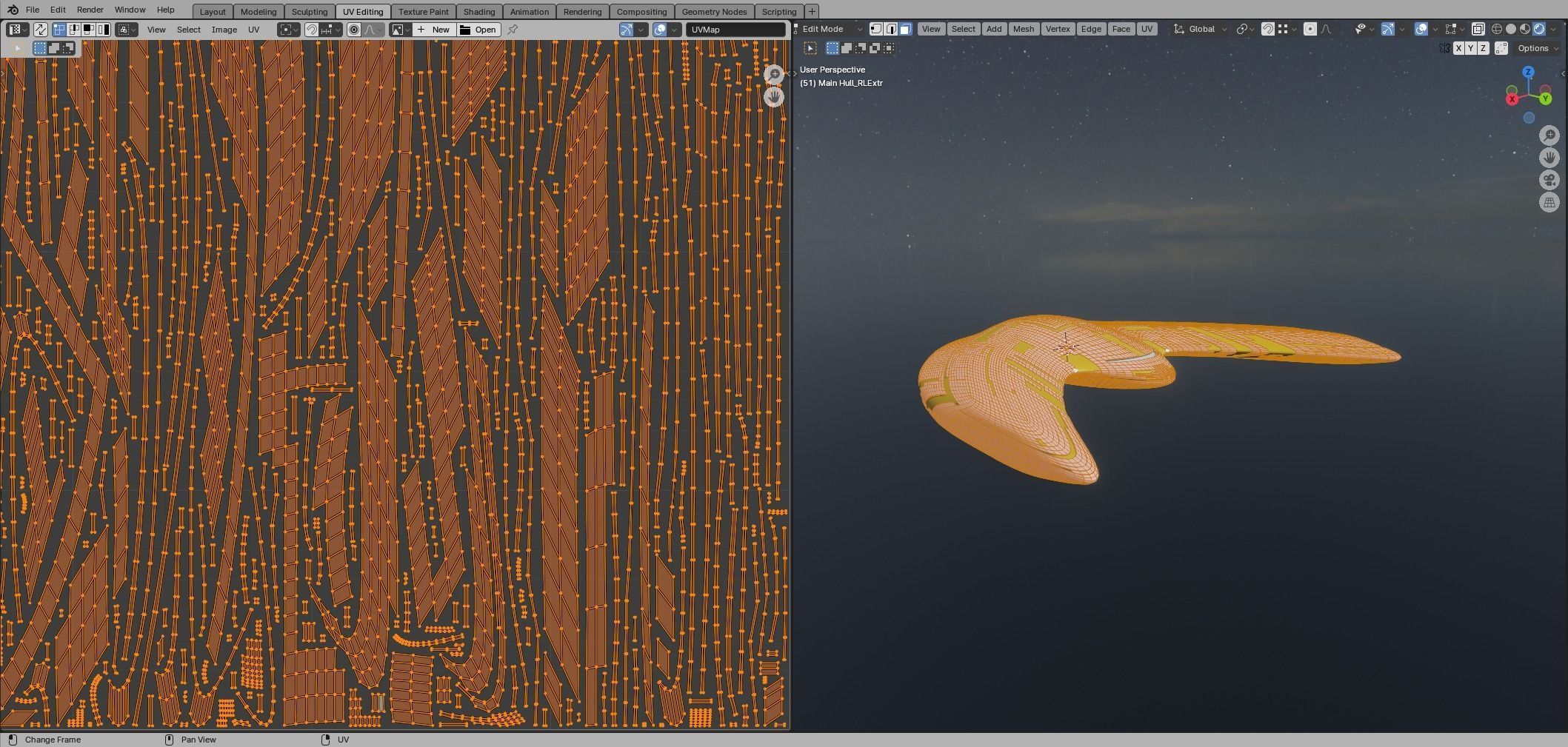Click X axis on navigation gizmo
The image size is (1568, 747).
coord(1512,99)
